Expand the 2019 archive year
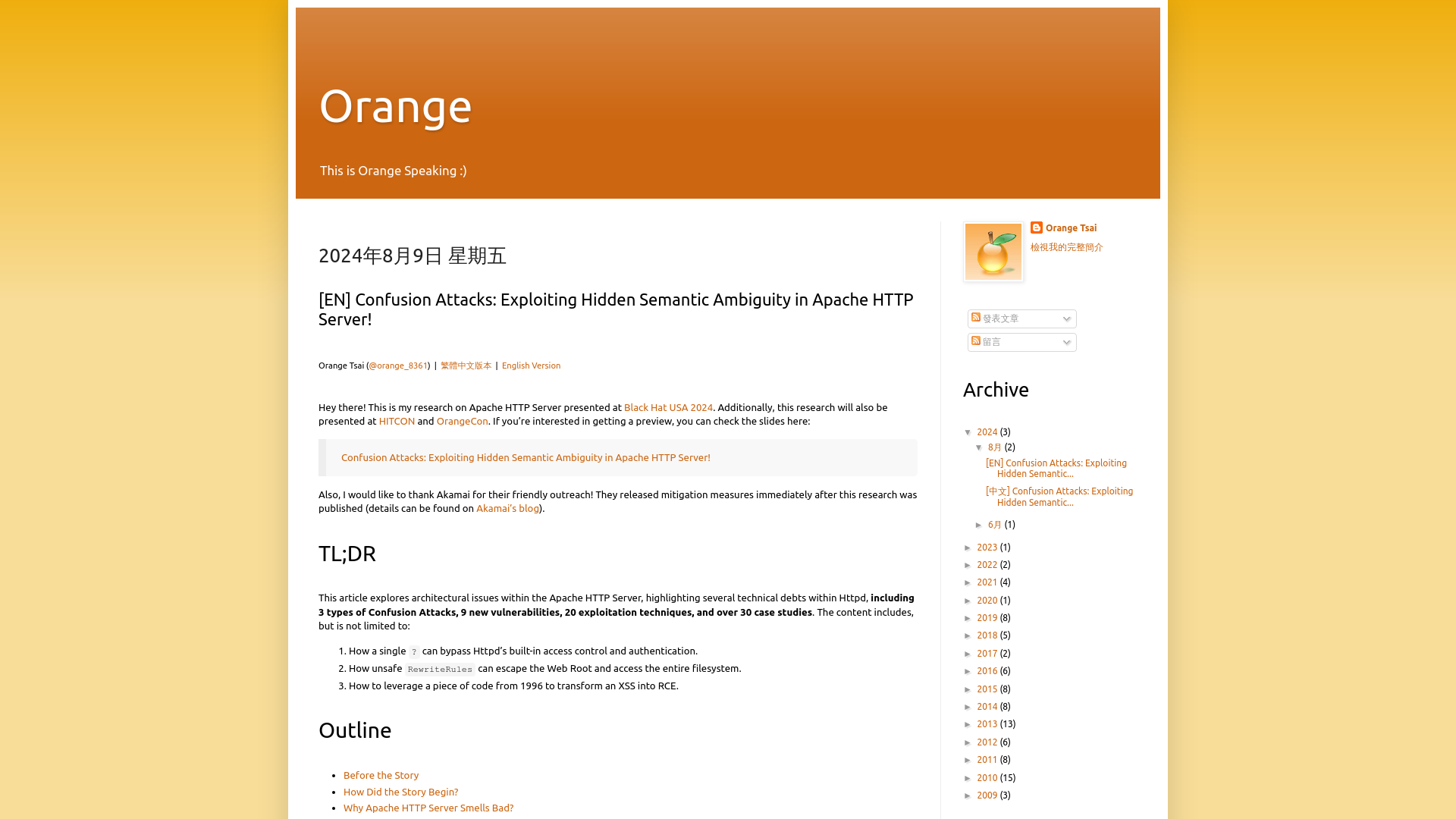This screenshot has height=819, width=1456. point(969,617)
